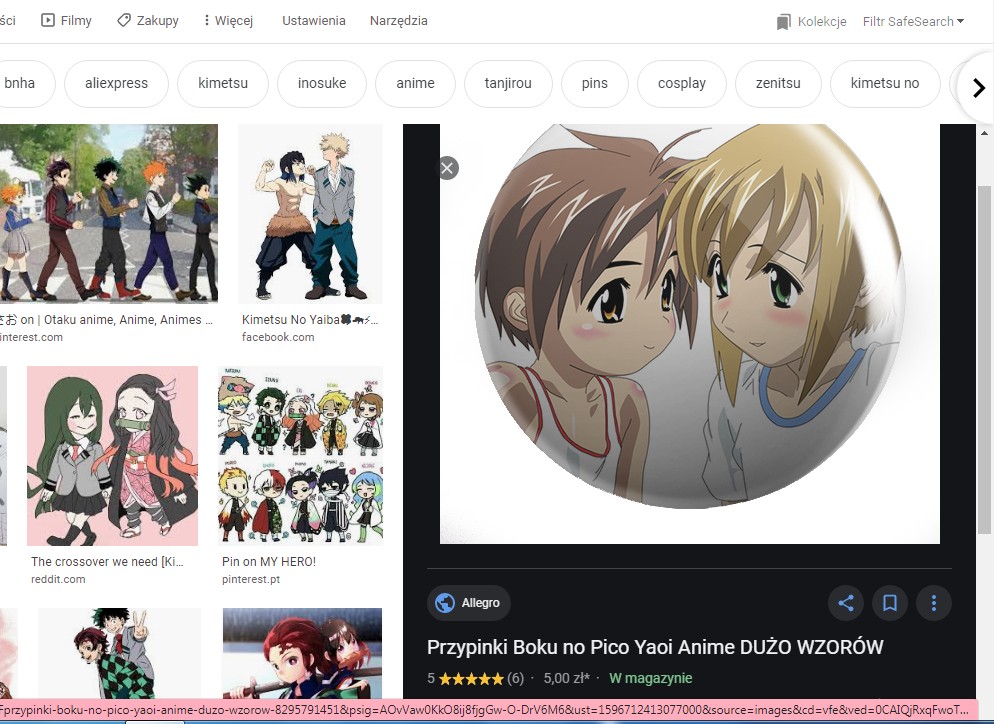The image size is (994, 724).
Task: Select the tanjirou filter chip
Action: 508,83
